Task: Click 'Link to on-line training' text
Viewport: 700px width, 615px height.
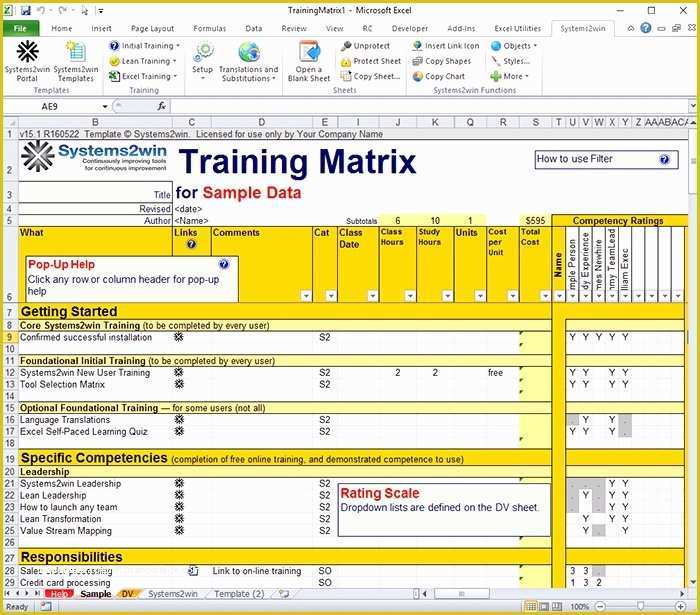Action: coord(257,571)
